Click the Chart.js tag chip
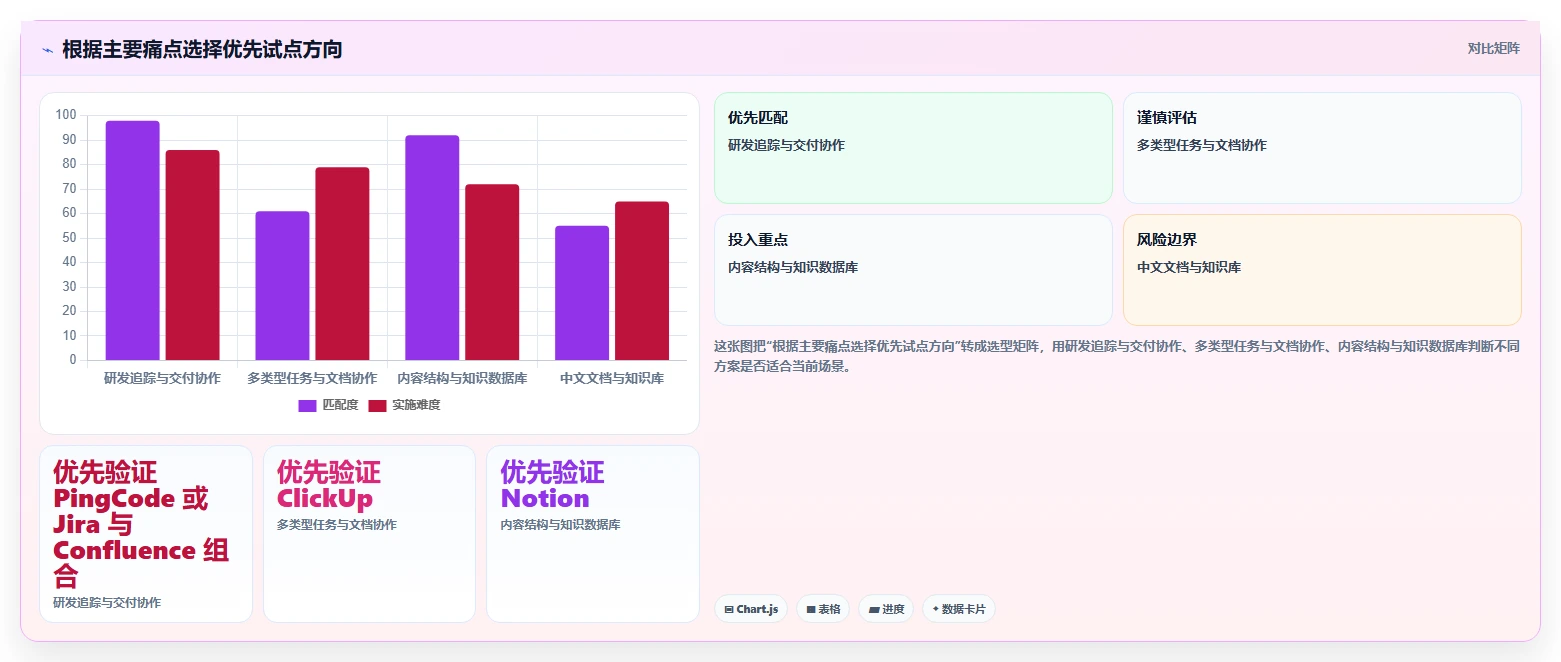The image size is (1561, 662). tap(751, 609)
